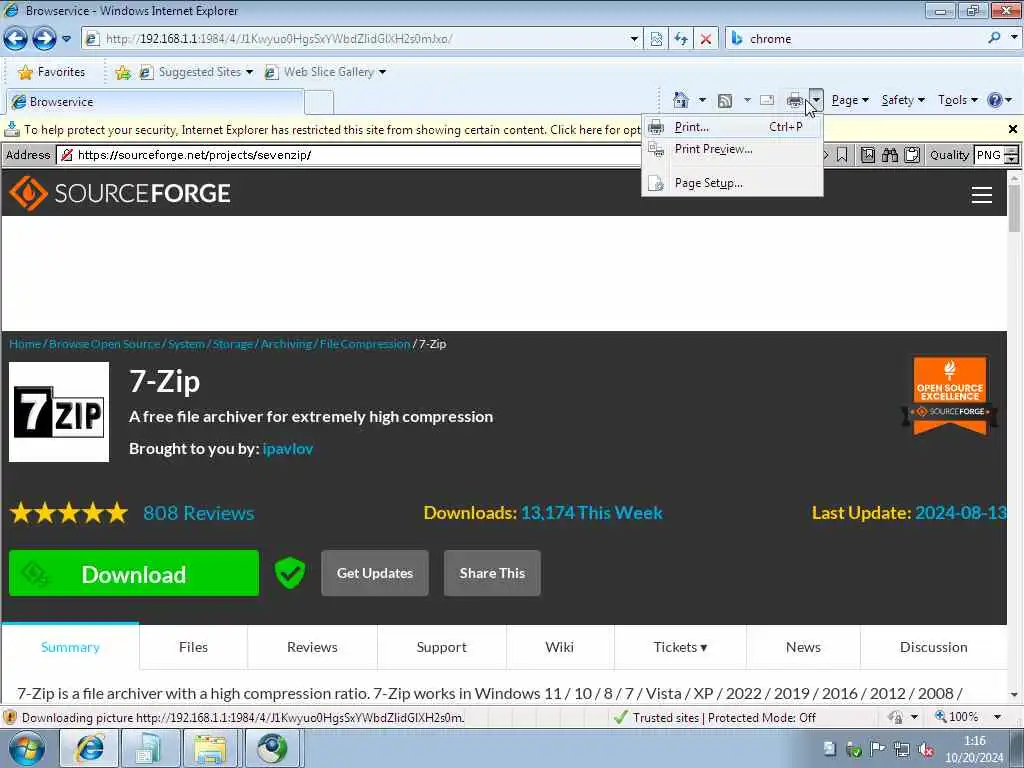Open the Favorites star button
The height and width of the screenshot is (768, 1024).
[x=52, y=72]
